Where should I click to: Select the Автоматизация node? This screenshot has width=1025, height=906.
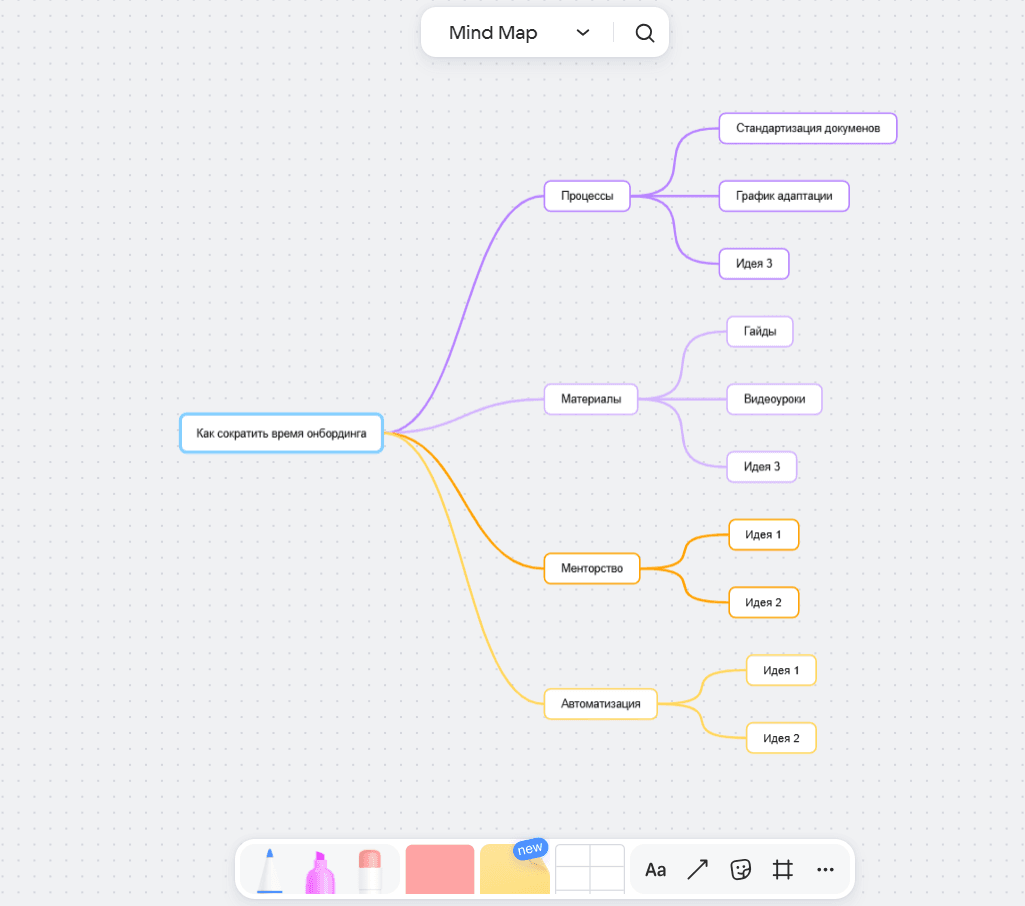click(x=600, y=703)
